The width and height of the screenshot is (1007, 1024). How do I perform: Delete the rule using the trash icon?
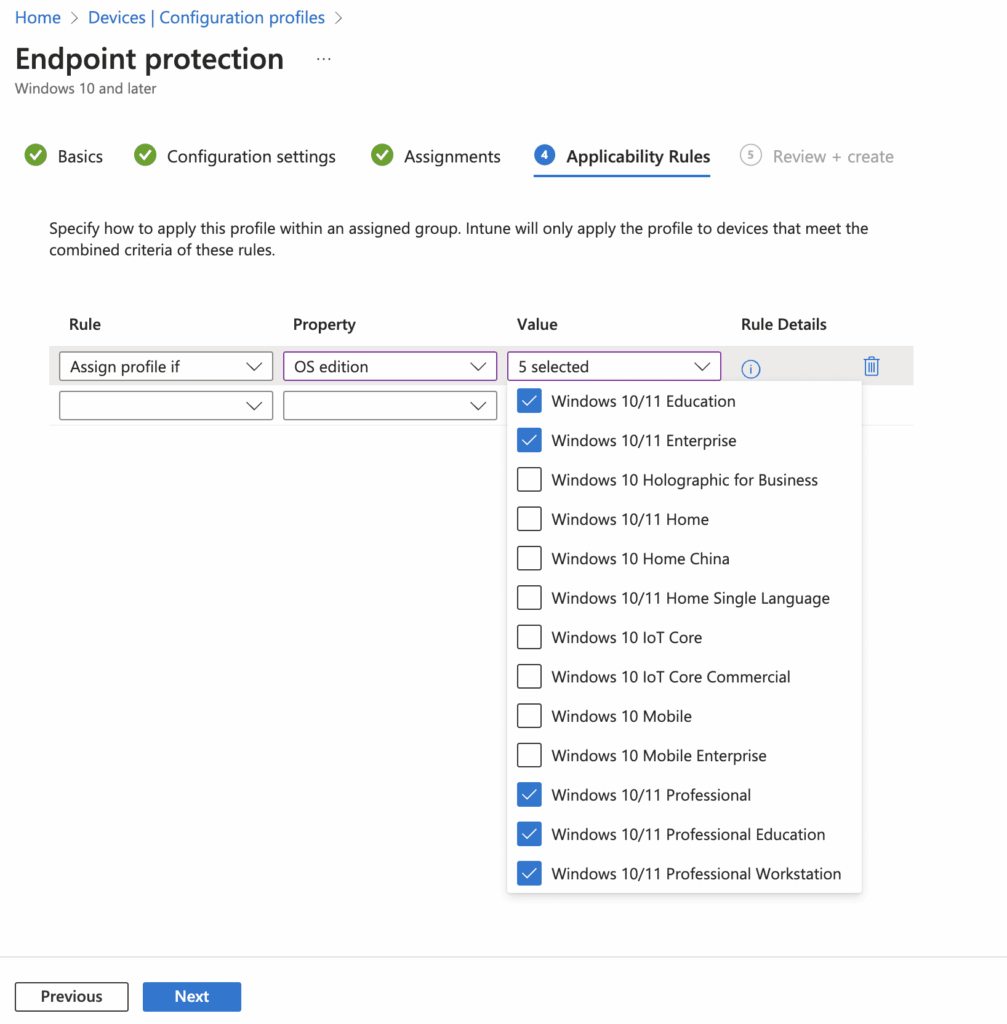pos(871,366)
